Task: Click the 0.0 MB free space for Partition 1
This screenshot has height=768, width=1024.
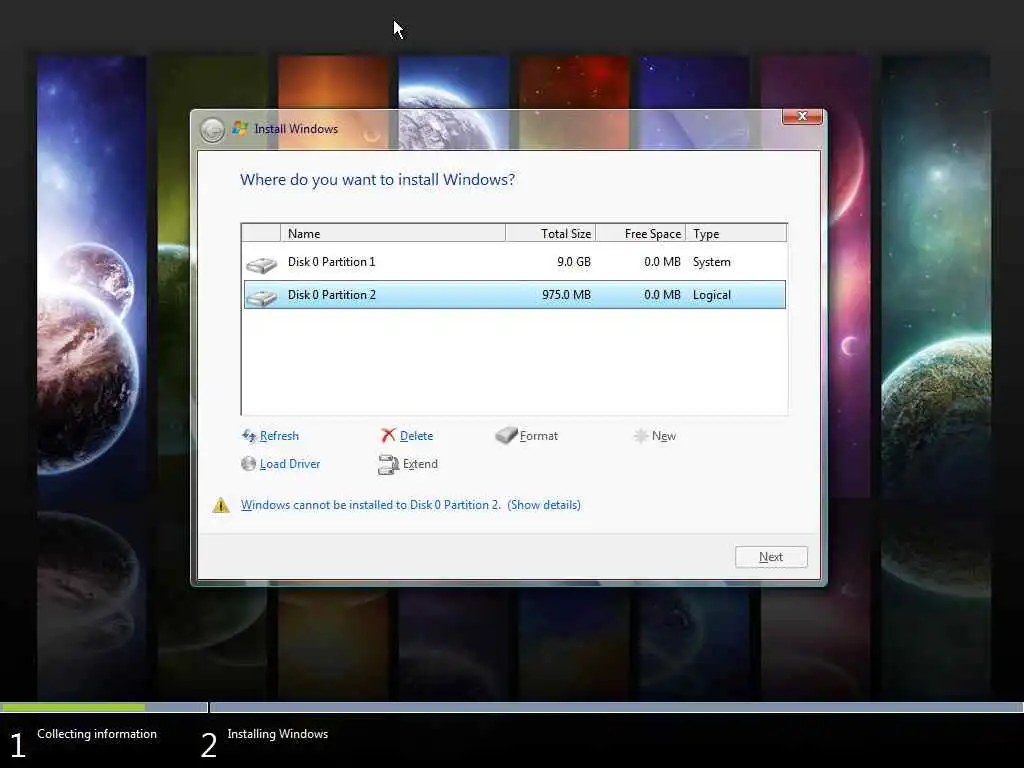Action: 662,262
